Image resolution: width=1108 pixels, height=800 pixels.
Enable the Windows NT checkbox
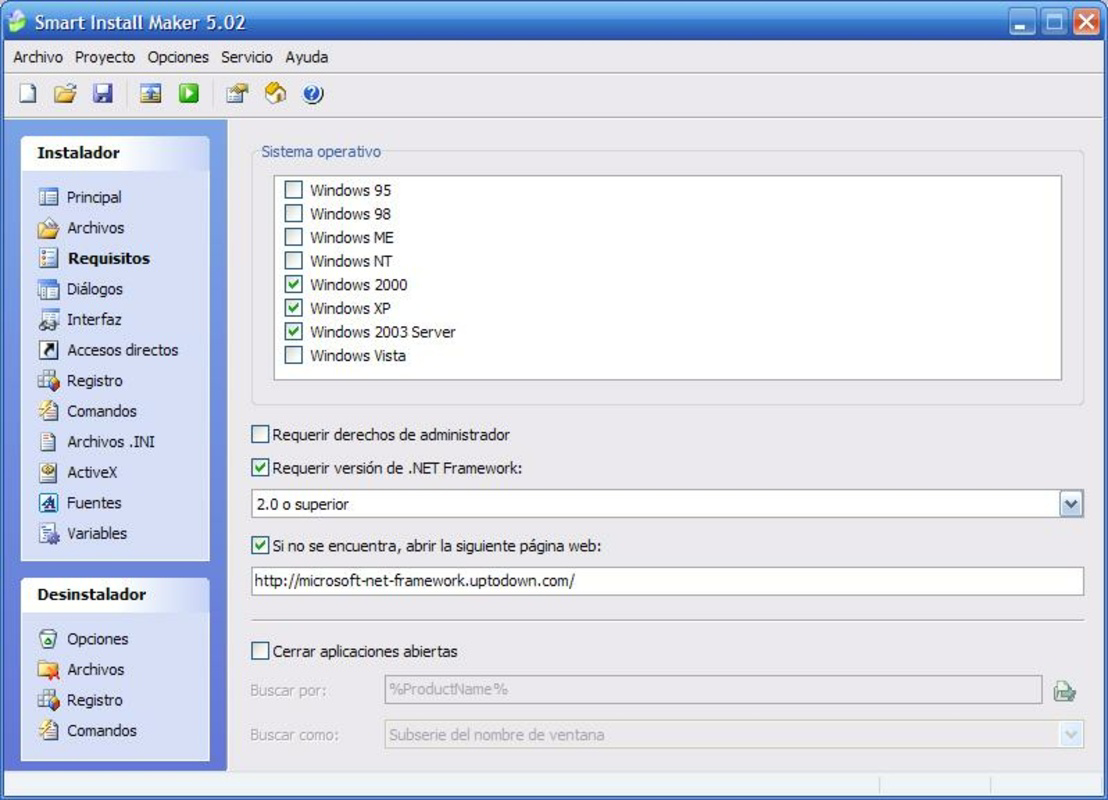(x=293, y=260)
